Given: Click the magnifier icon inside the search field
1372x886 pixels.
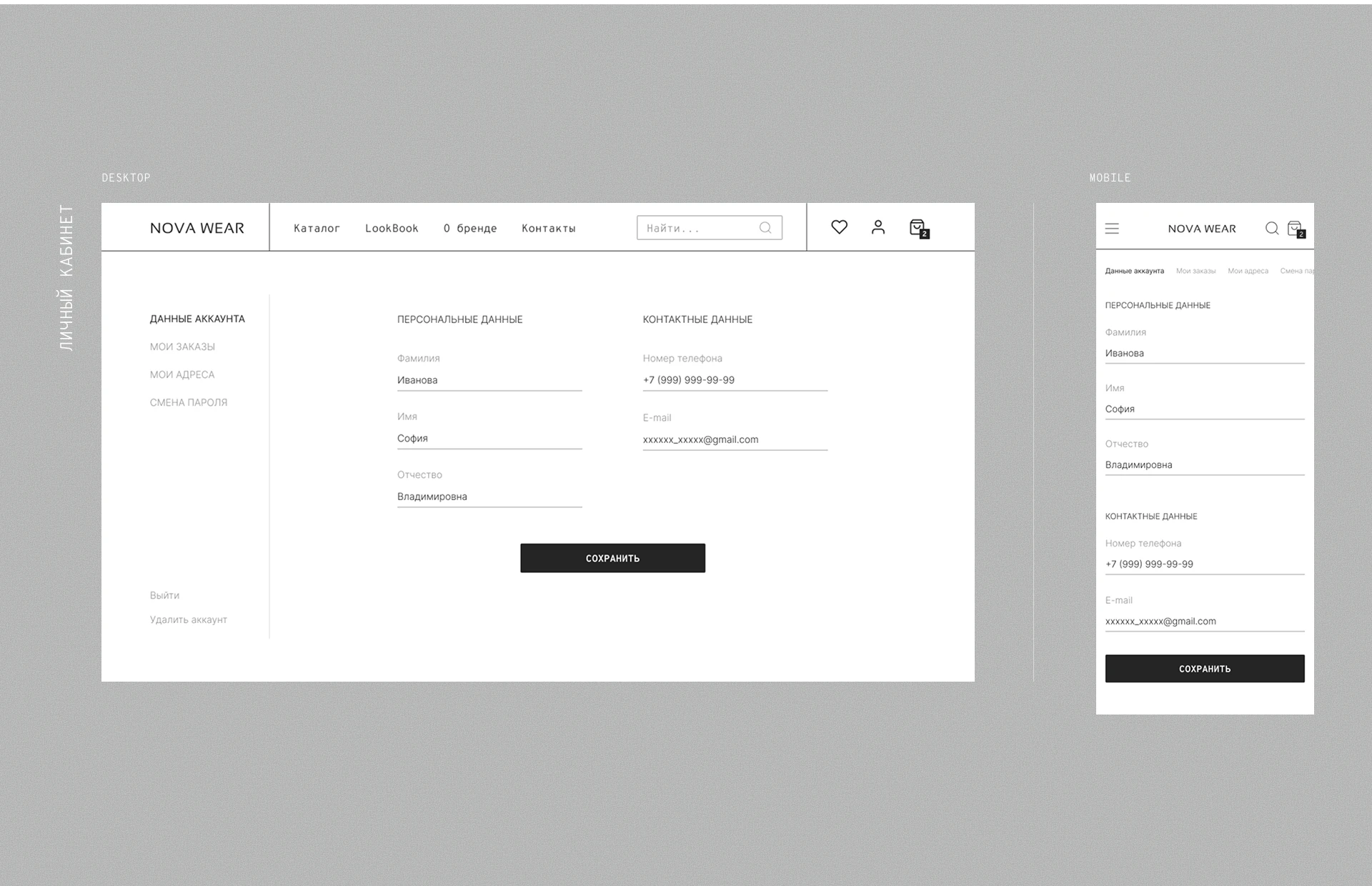Looking at the screenshot, I should (765, 228).
